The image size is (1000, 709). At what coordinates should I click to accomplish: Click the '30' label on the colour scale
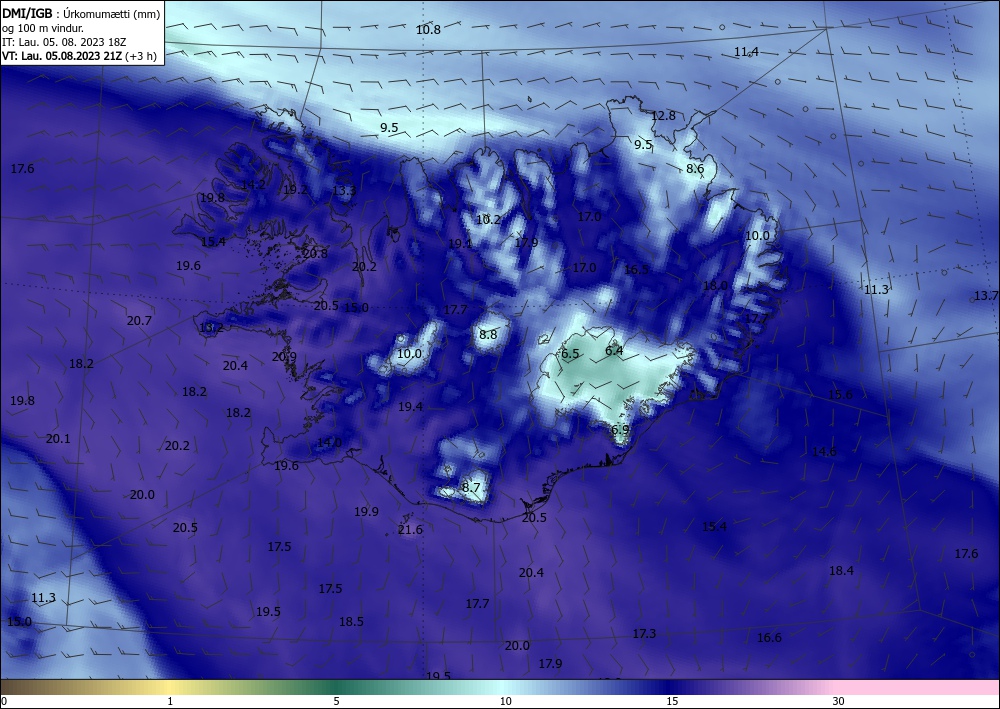click(x=838, y=701)
